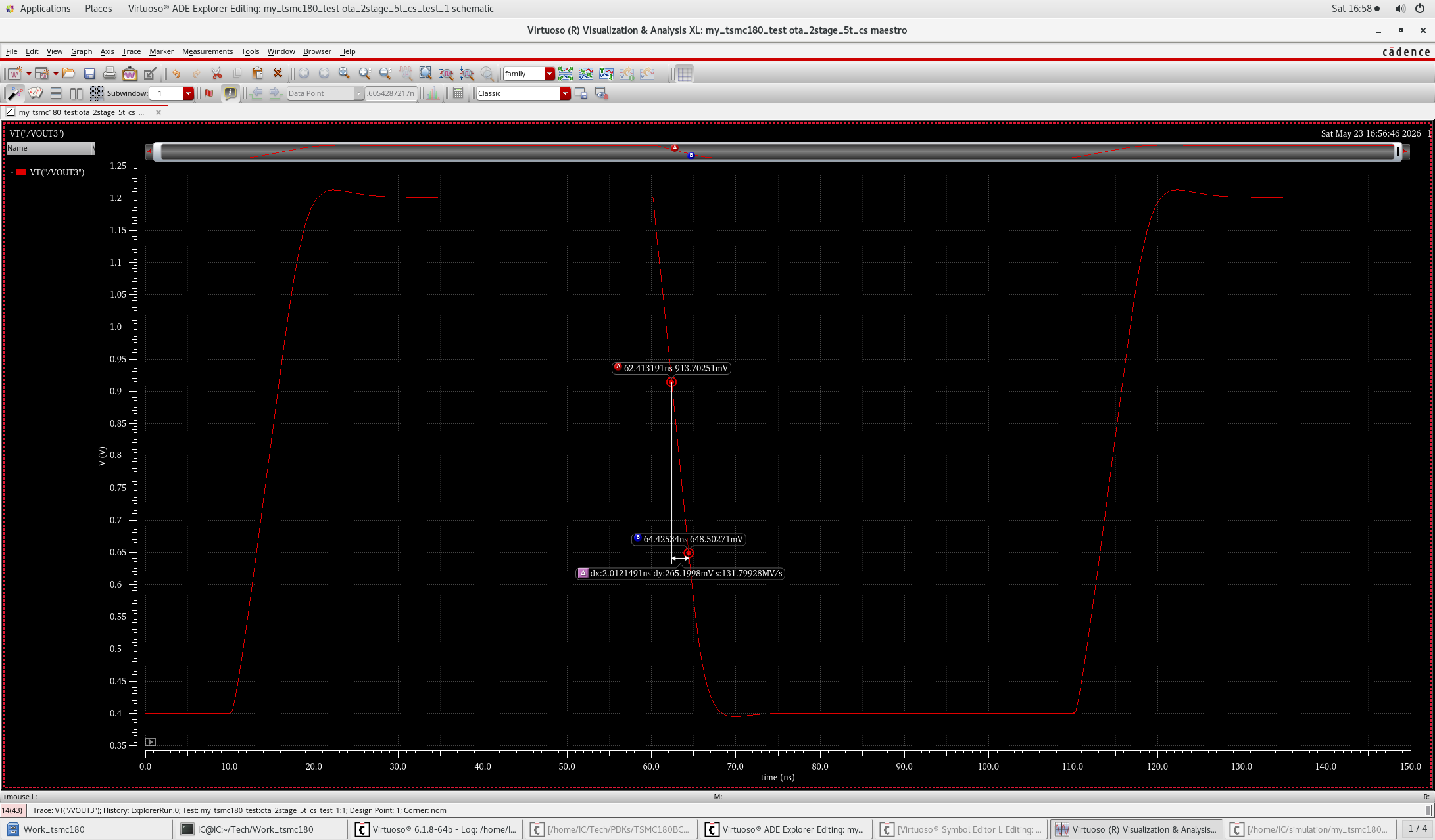Toggle the info balloon button

230,93
